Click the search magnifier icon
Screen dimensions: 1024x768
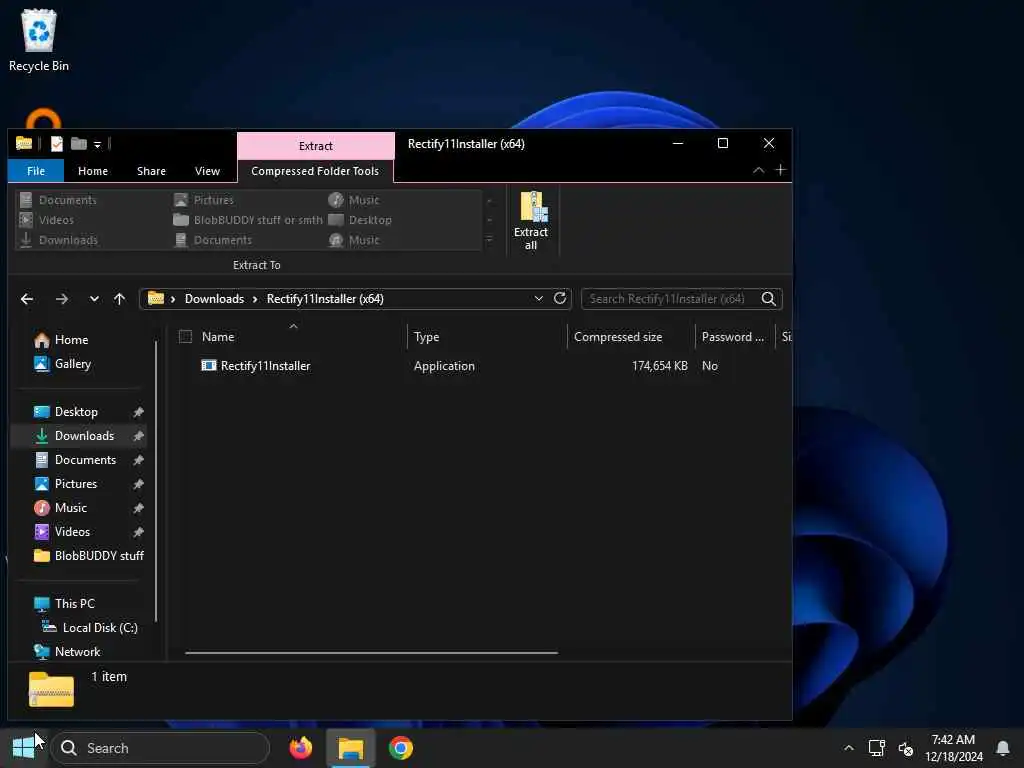[x=769, y=299]
